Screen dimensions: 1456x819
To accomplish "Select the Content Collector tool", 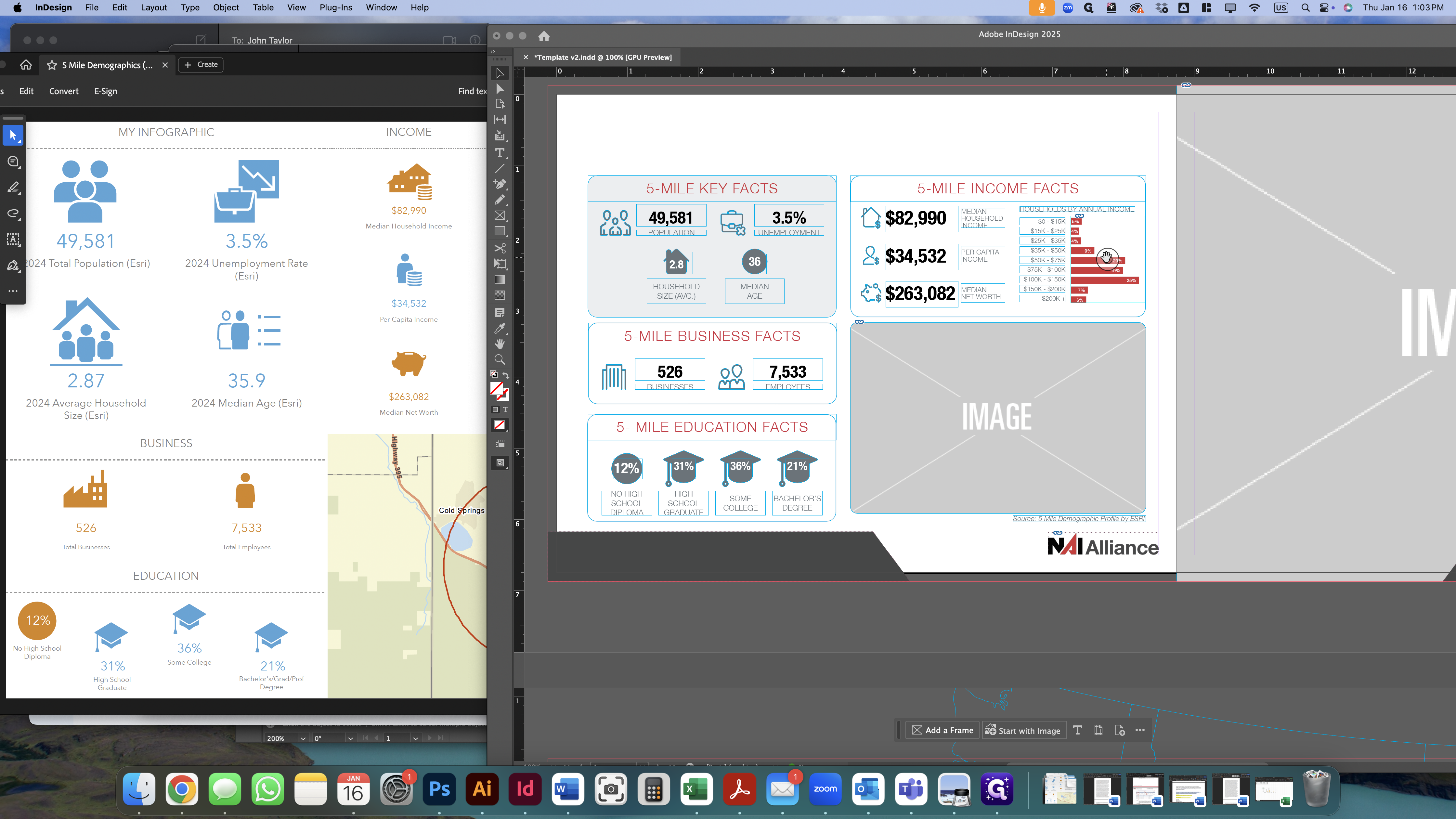I will click(500, 136).
